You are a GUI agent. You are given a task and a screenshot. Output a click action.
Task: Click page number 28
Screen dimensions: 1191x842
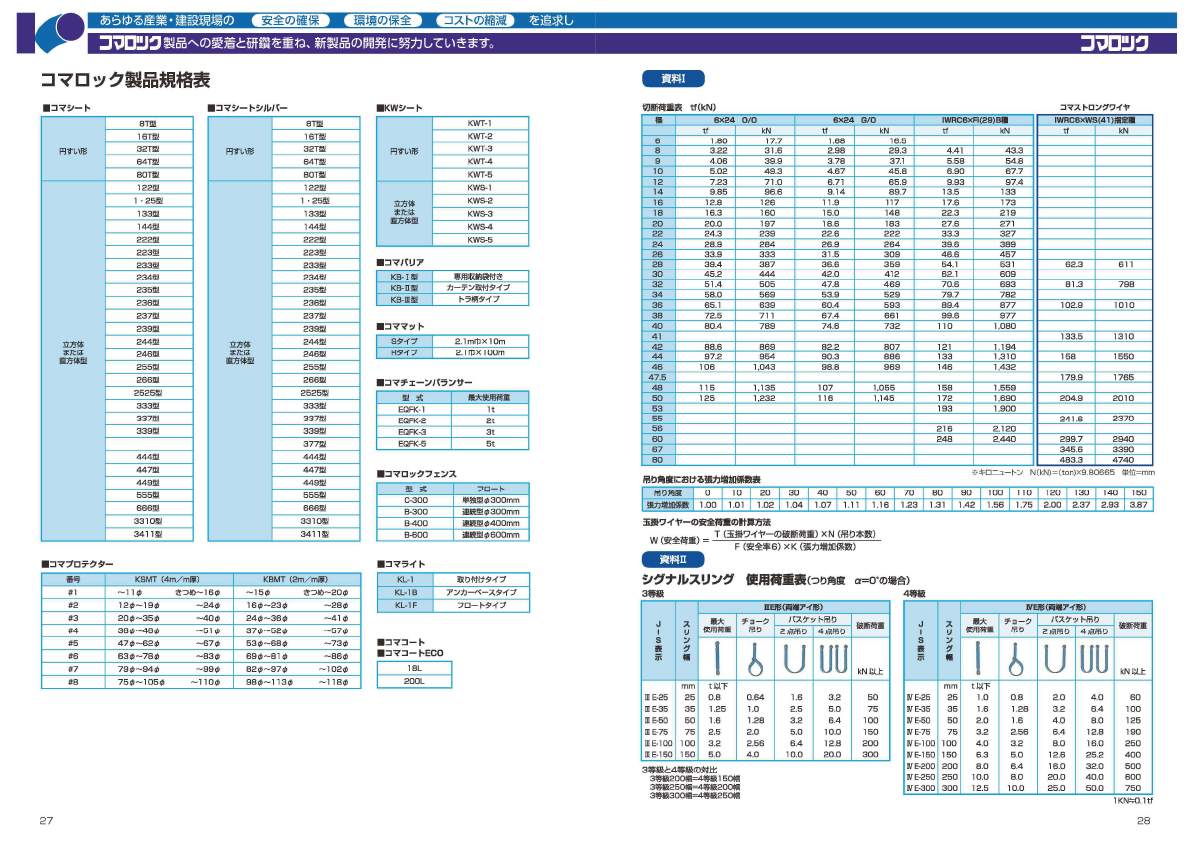point(1143,821)
